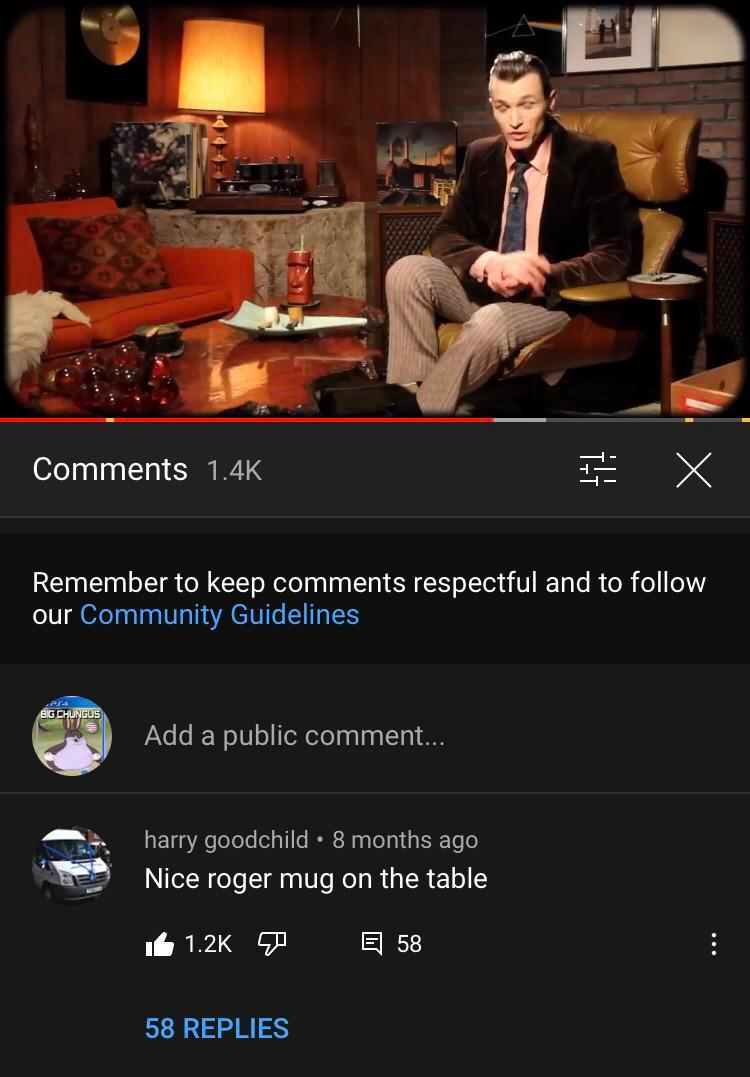Tap the grey buffered section of the progress bar
Image resolution: width=750 pixels, height=1077 pixels.
tap(520, 419)
